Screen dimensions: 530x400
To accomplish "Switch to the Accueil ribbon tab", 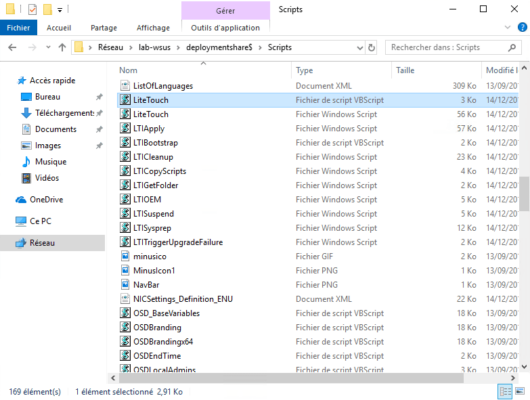I will (59, 28).
